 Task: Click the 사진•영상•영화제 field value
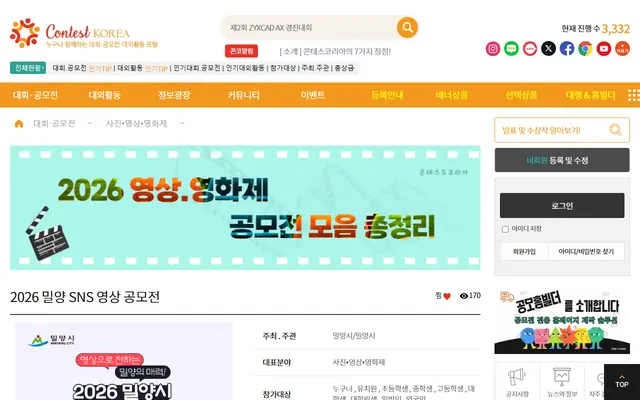(359, 362)
